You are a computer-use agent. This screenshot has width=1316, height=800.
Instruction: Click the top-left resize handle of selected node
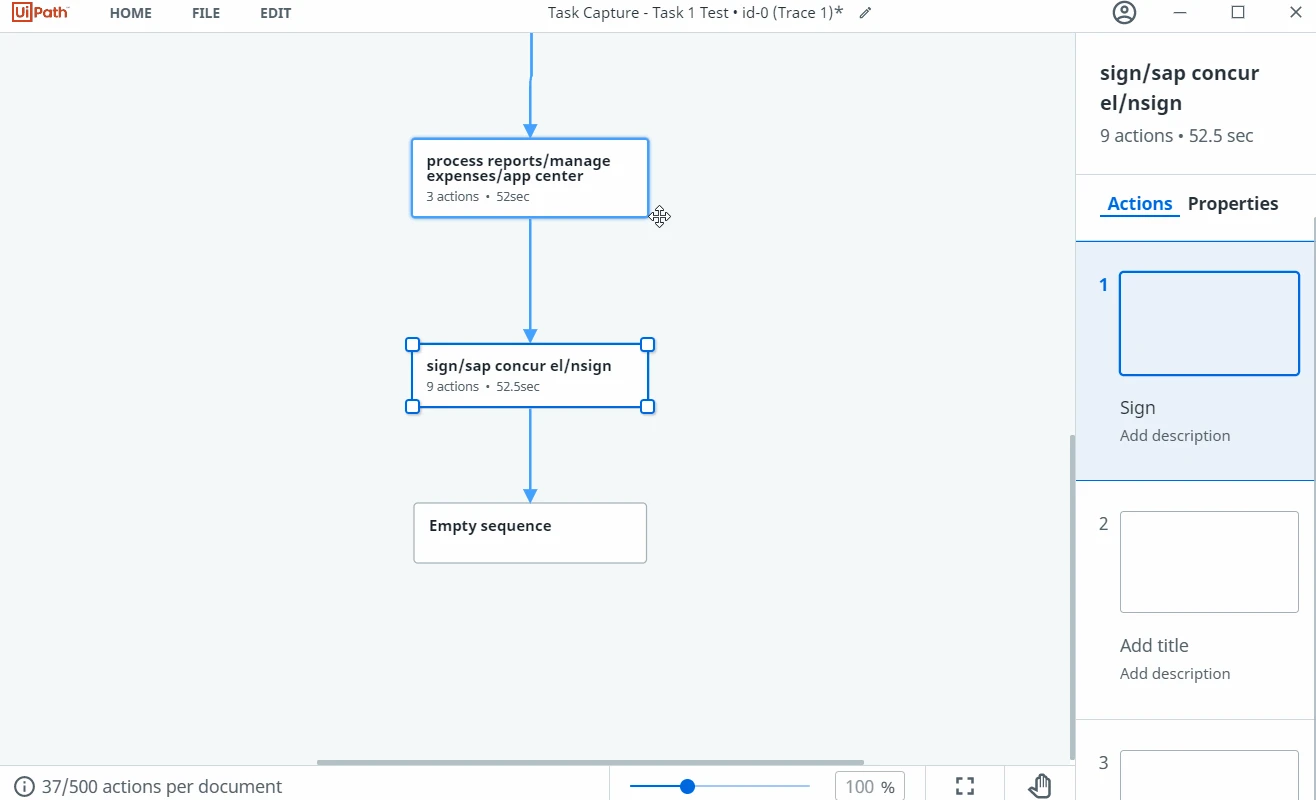pos(412,344)
